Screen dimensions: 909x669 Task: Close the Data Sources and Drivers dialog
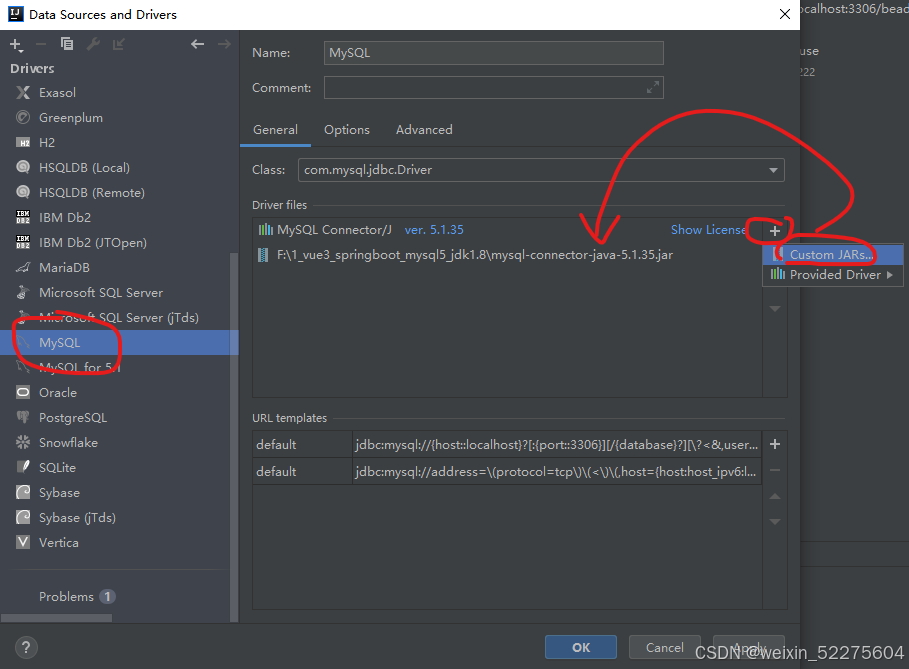(x=785, y=14)
